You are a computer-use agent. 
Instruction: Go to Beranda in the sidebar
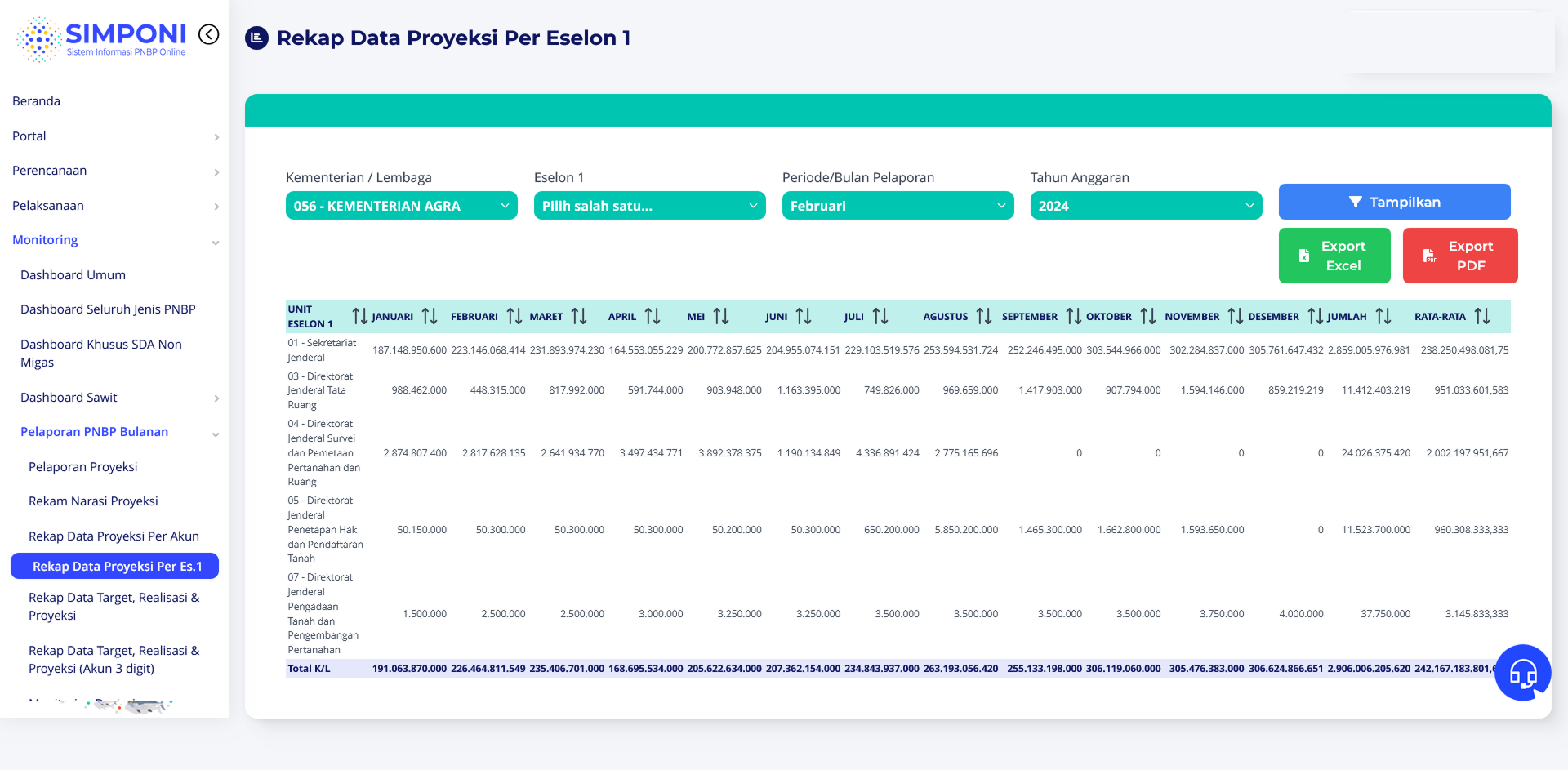coord(37,101)
